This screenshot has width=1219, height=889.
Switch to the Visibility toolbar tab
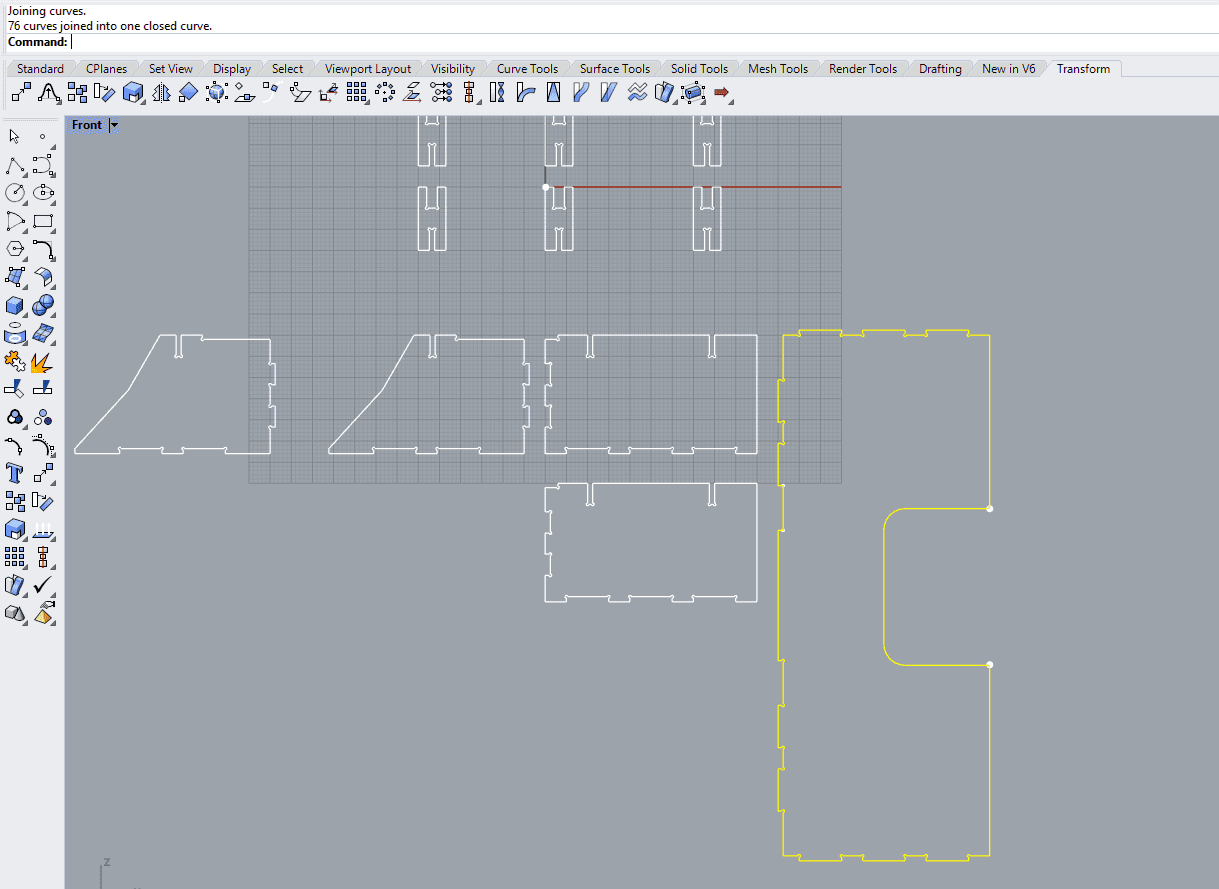click(x=453, y=69)
